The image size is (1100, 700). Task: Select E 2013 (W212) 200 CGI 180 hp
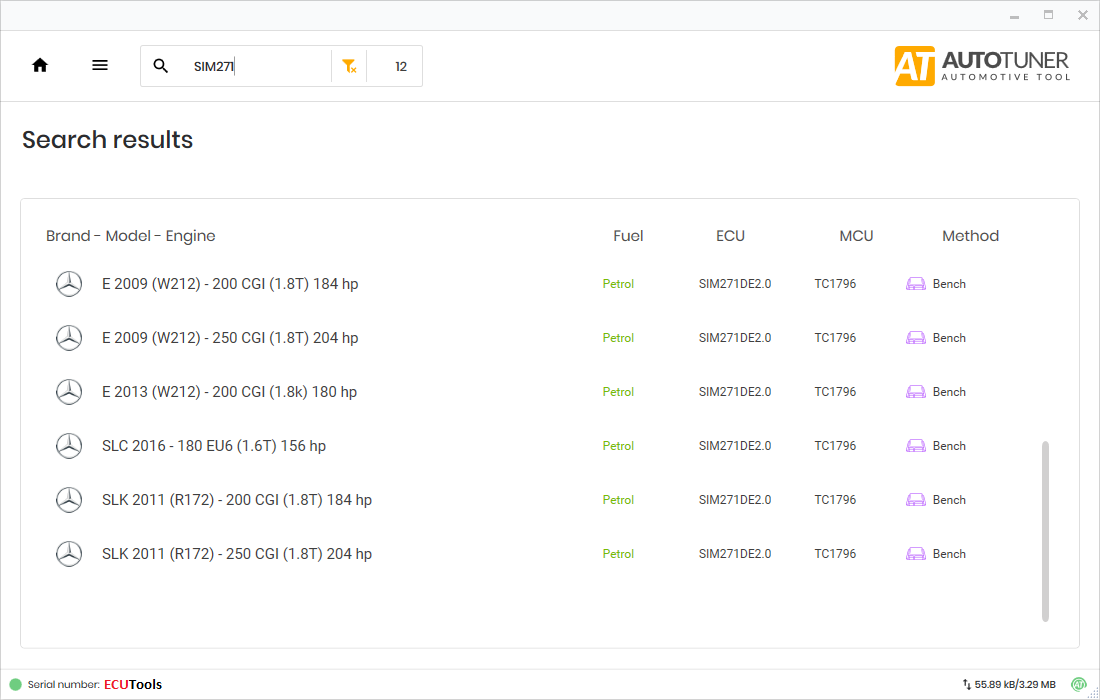pyautogui.click(x=229, y=392)
